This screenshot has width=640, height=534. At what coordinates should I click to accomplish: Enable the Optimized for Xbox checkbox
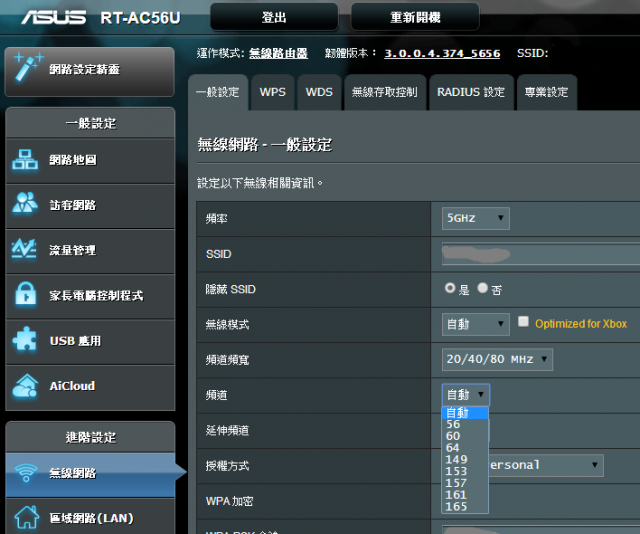click(523, 321)
